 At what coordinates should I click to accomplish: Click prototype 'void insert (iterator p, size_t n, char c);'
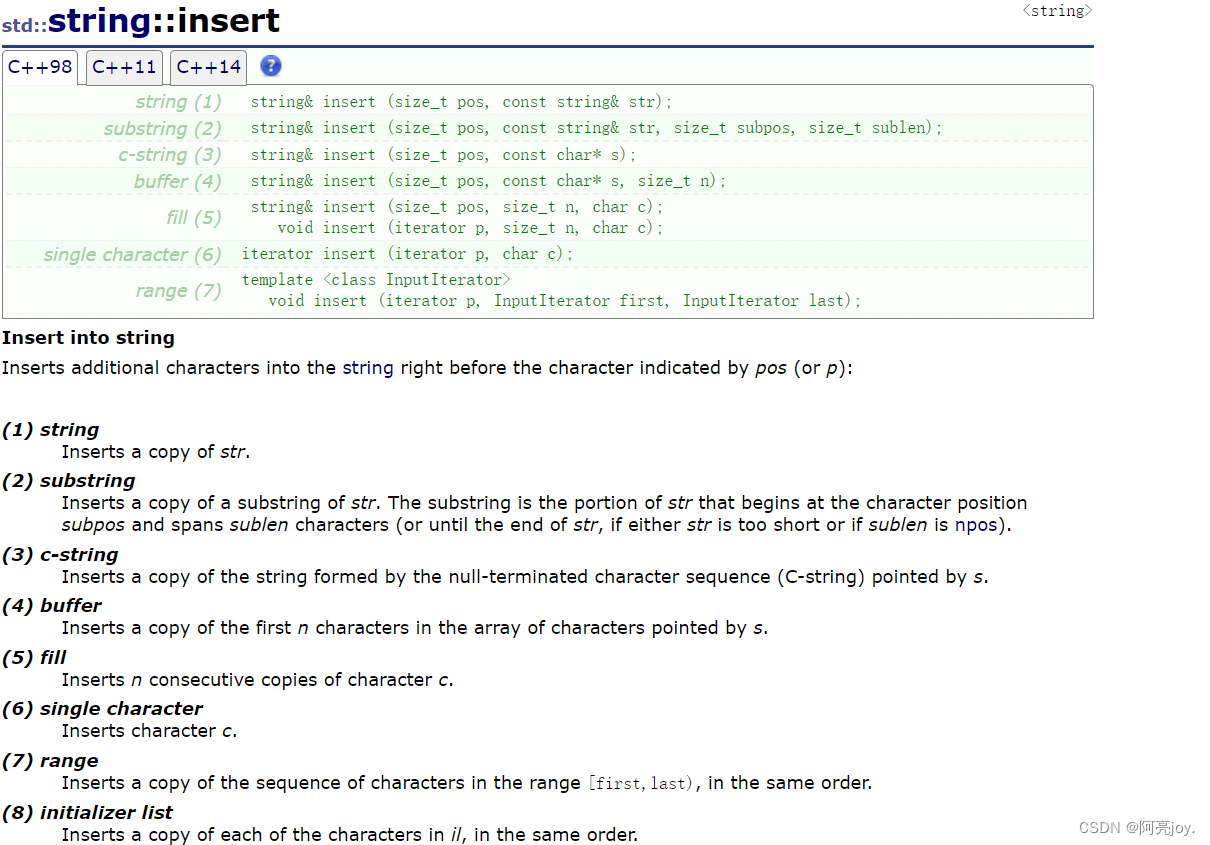(x=470, y=228)
